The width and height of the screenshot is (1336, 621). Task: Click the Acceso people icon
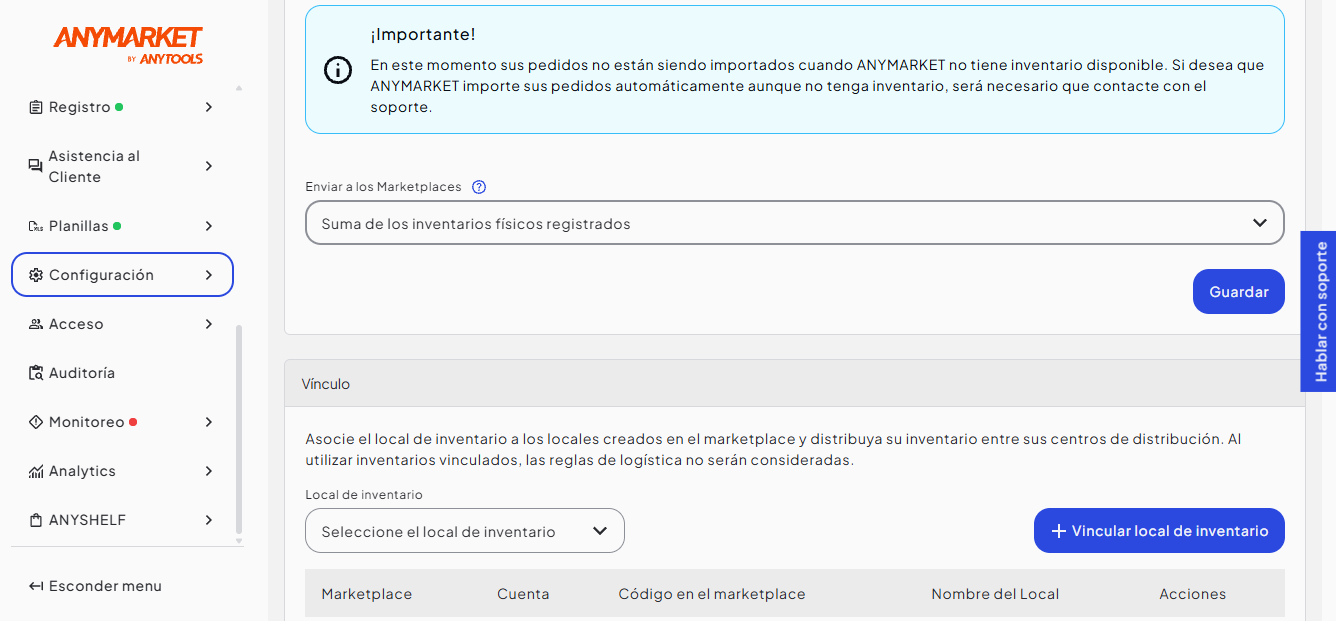tap(36, 324)
